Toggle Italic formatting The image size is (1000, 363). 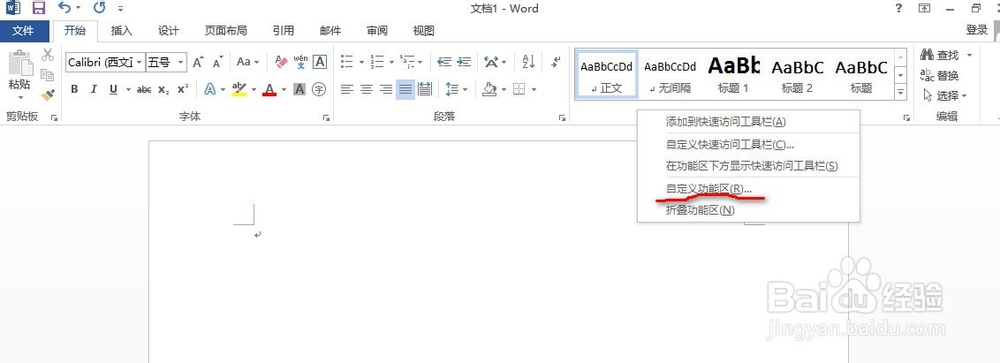pos(94,89)
